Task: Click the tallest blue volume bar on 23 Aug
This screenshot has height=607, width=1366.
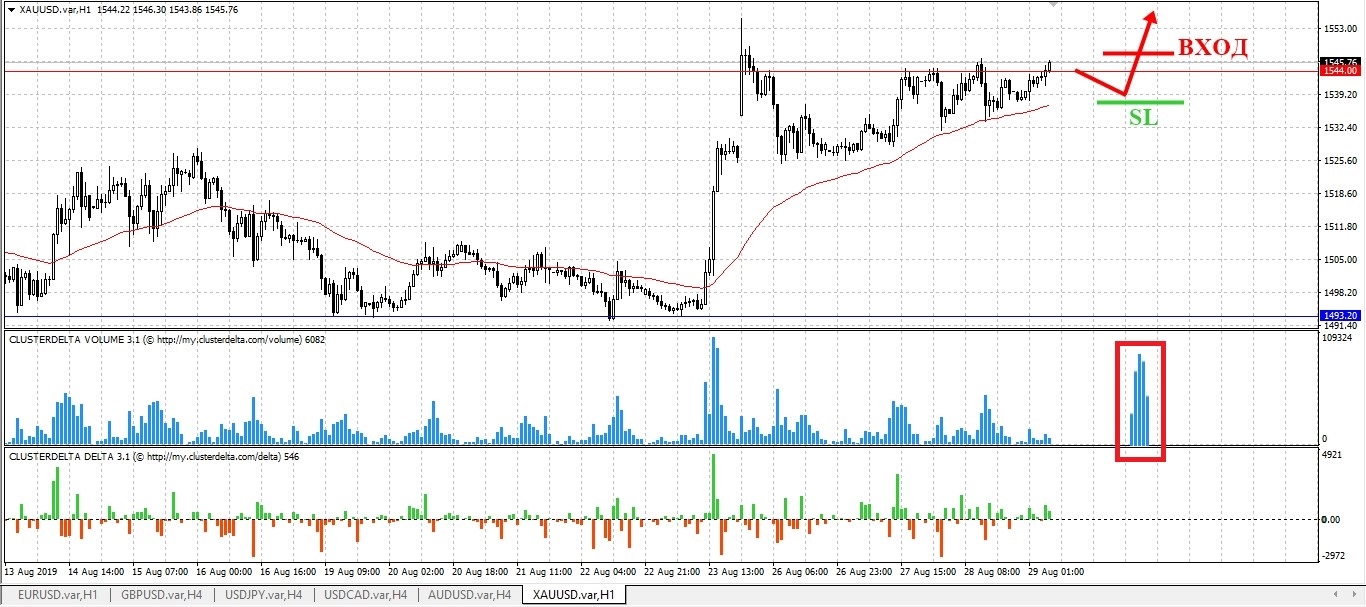Action: click(x=714, y=391)
